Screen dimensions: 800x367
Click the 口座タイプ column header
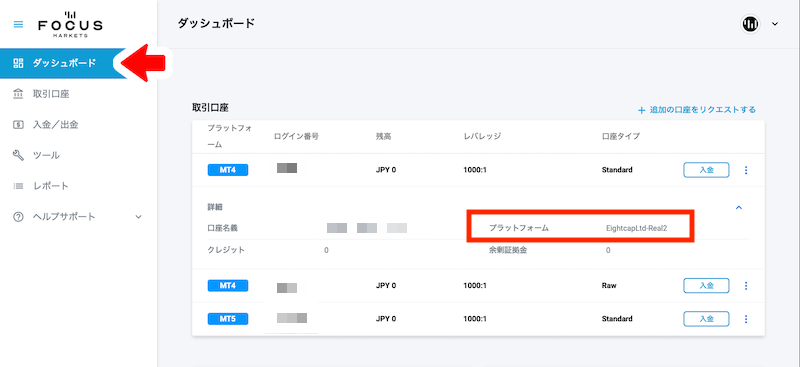pyautogui.click(x=621, y=136)
